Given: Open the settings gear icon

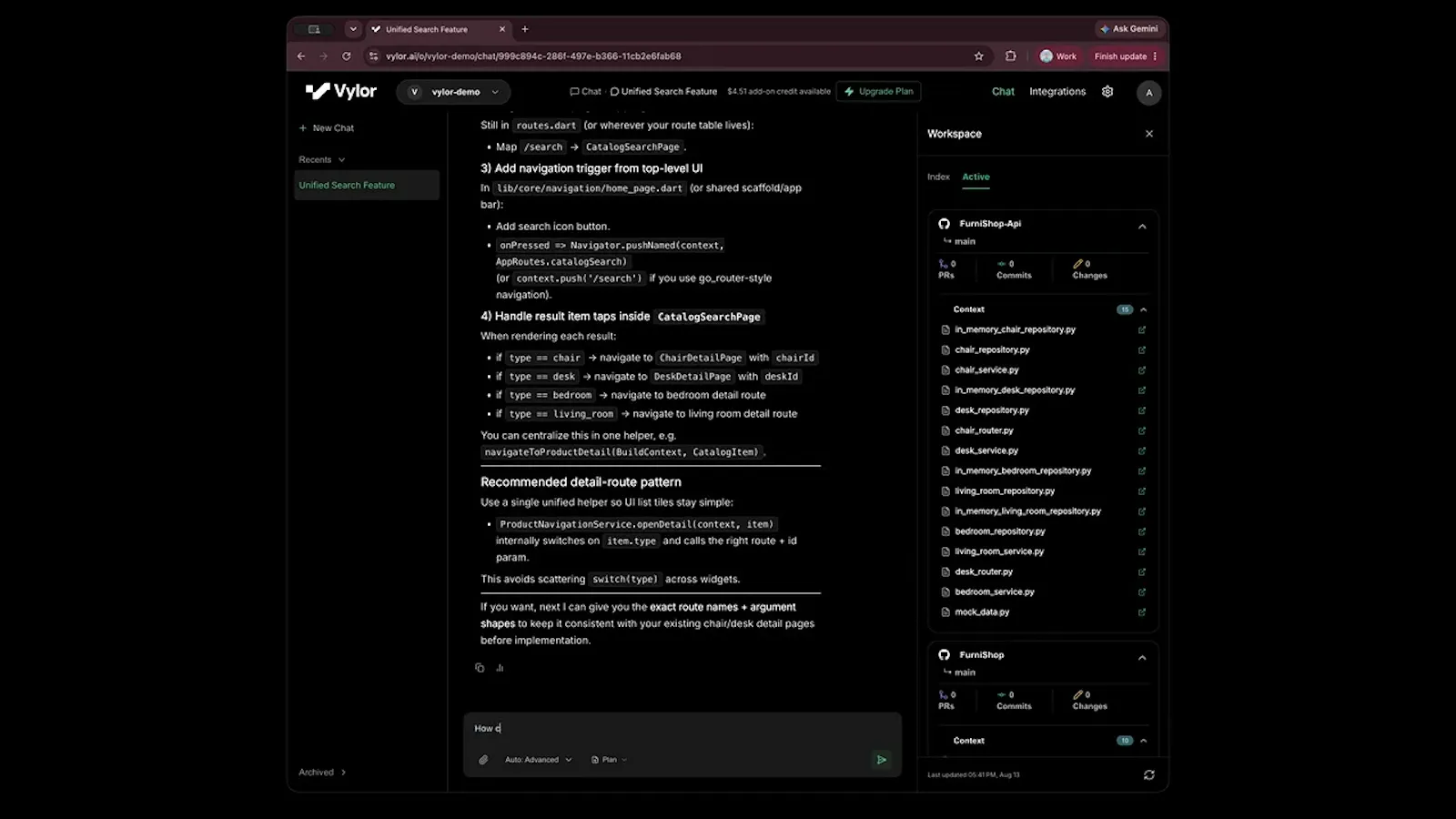Looking at the screenshot, I should [1107, 92].
